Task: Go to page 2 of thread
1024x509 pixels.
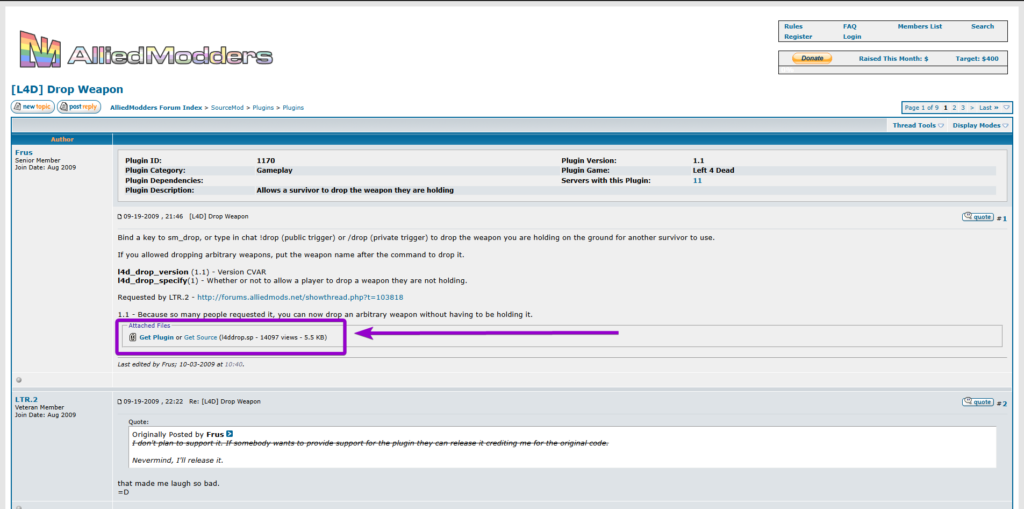Action: click(x=954, y=107)
